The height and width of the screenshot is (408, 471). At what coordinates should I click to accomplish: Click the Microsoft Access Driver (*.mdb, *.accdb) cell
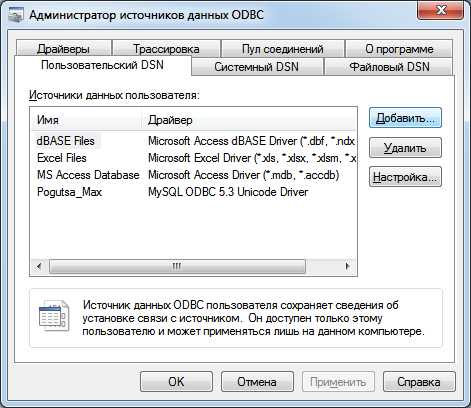point(244,175)
